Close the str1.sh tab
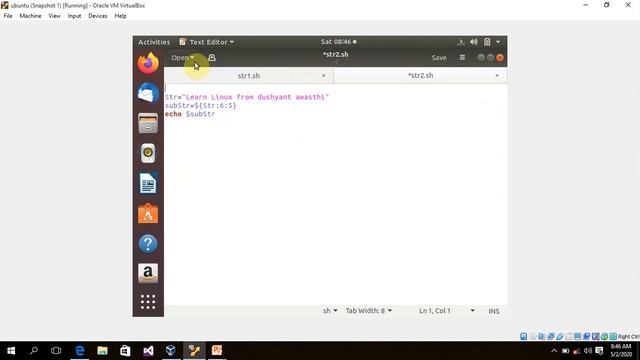 tap(324, 76)
